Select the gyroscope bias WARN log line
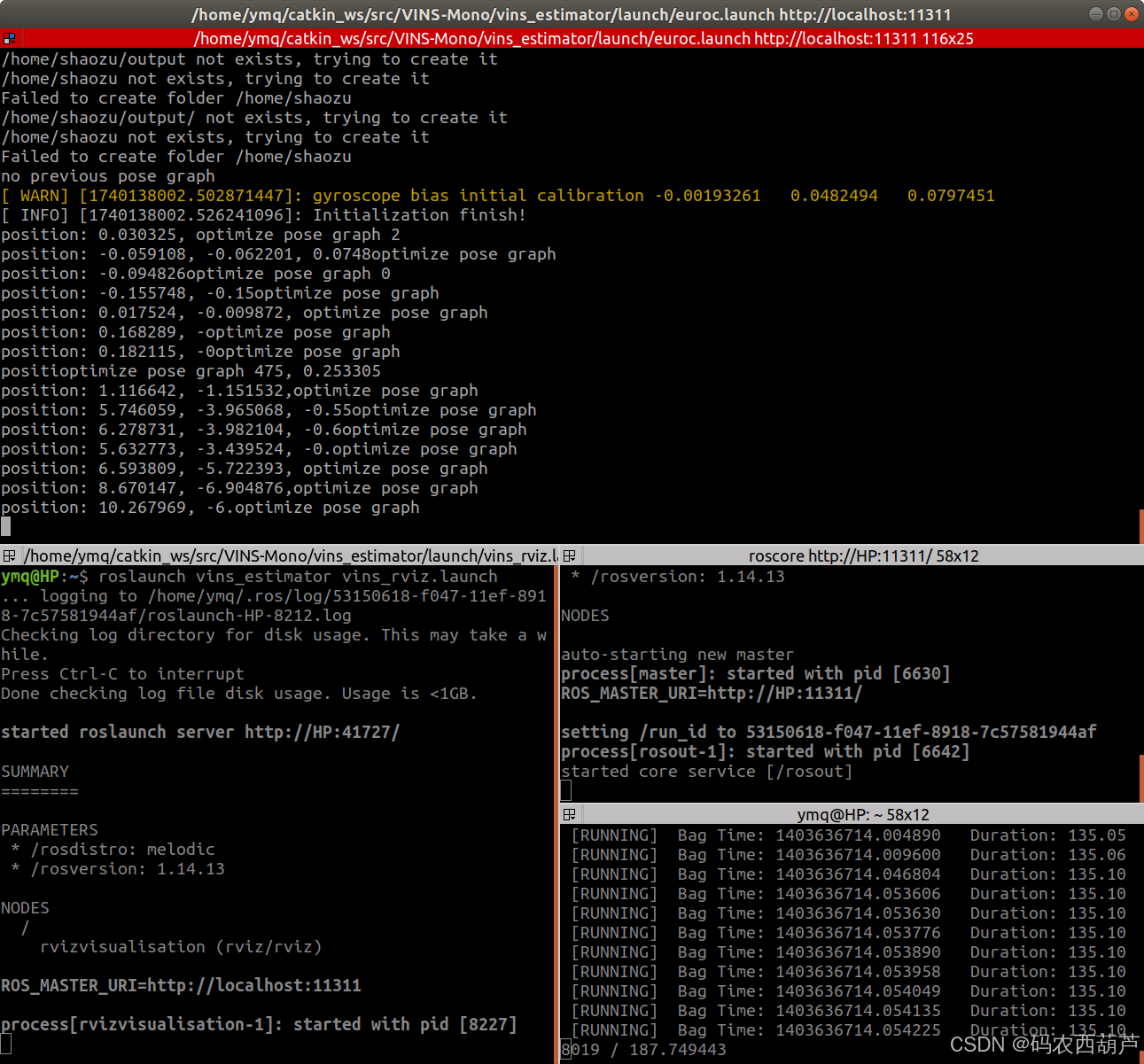Viewport: 1144px width, 1064px height. tap(496, 195)
